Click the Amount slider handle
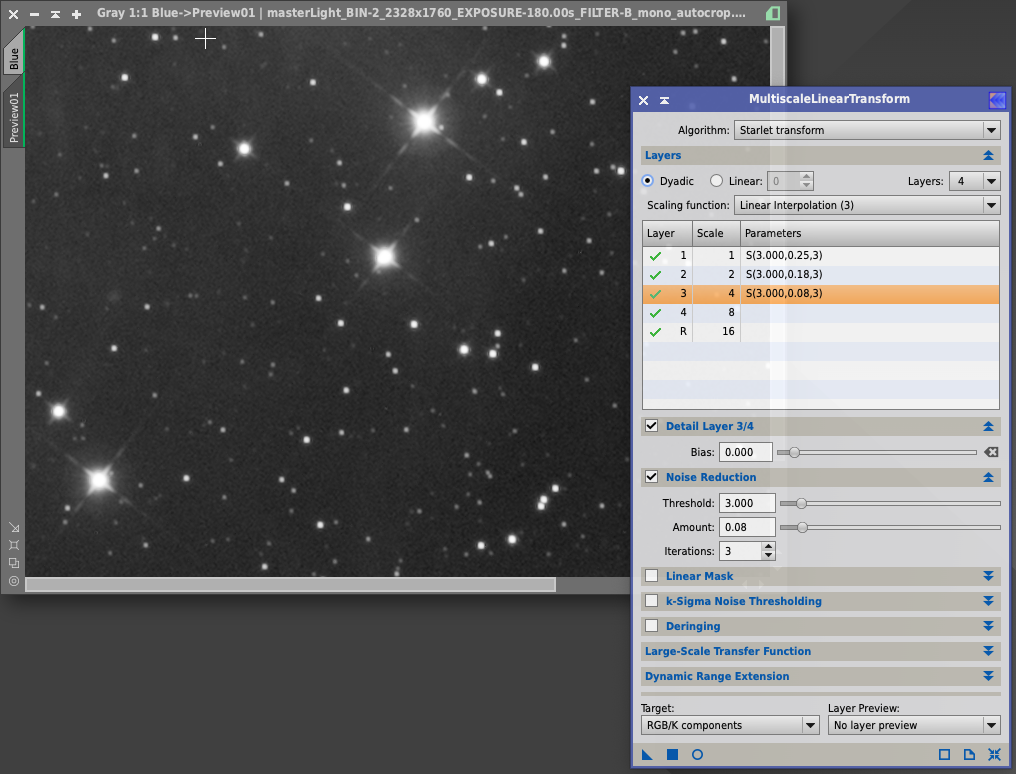The height and width of the screenshot is (774, 1016). click(802, 528)
